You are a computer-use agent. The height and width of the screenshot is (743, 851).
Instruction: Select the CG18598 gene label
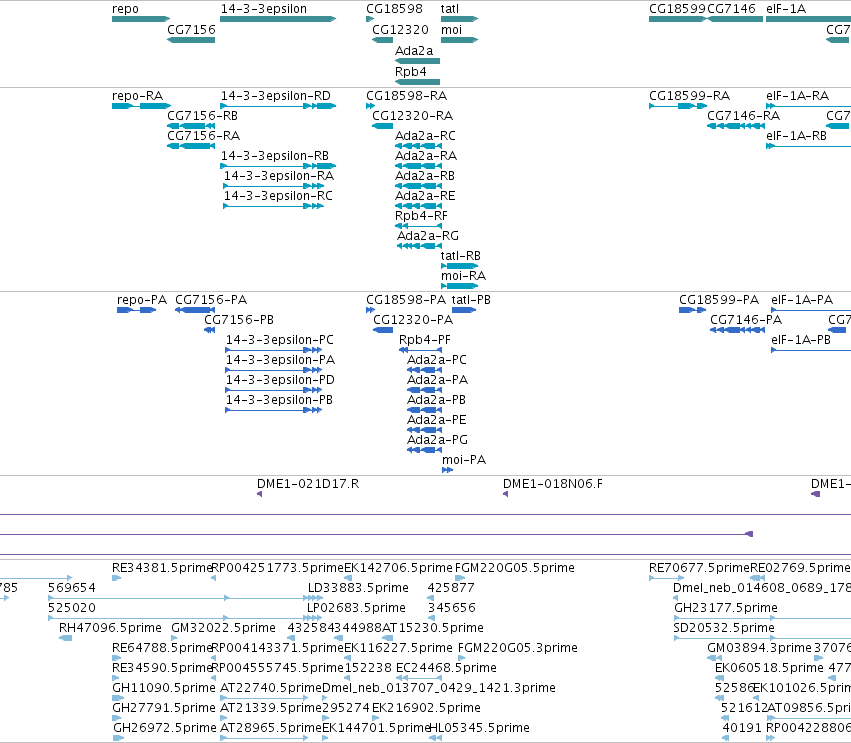coord(395,9)
